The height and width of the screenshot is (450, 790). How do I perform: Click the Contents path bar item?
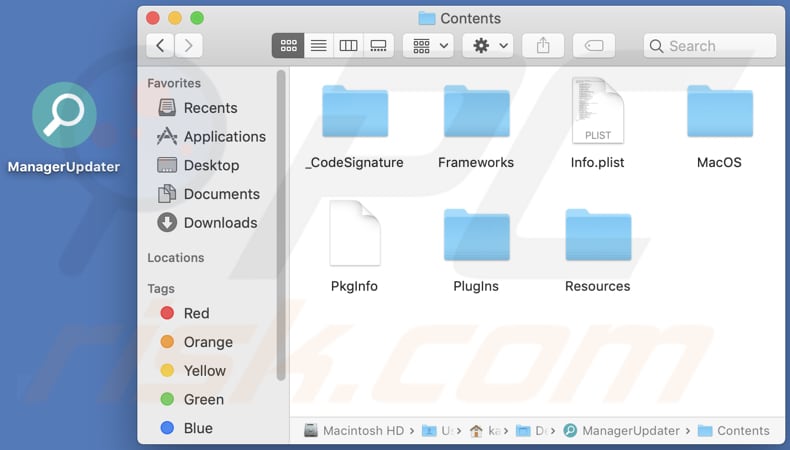[734, 431]
